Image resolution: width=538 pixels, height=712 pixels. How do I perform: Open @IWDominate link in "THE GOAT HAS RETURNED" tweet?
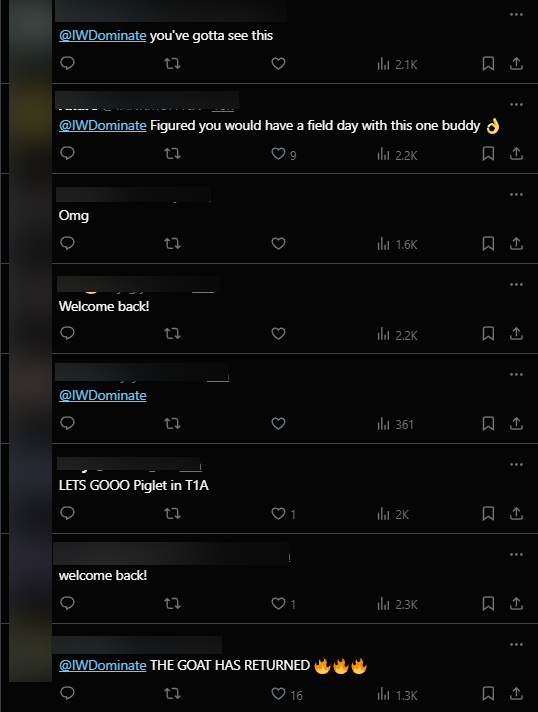[103, 665]
